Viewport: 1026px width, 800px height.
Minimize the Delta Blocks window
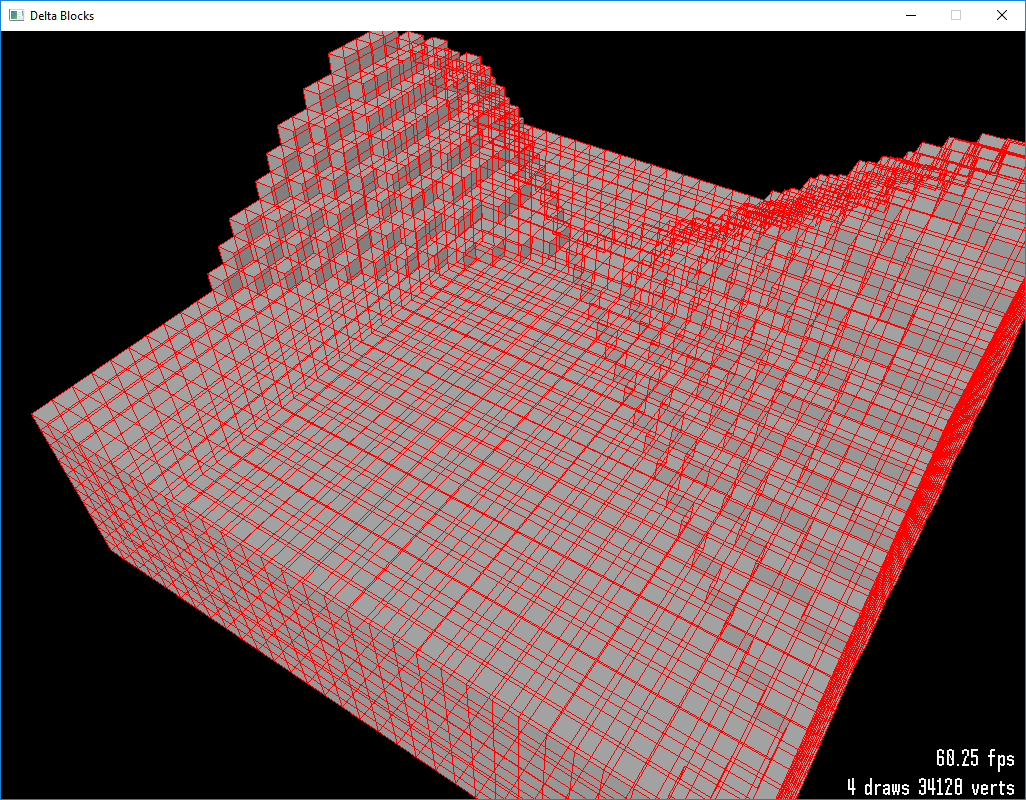pyautogui.click(x=910, y=15)
